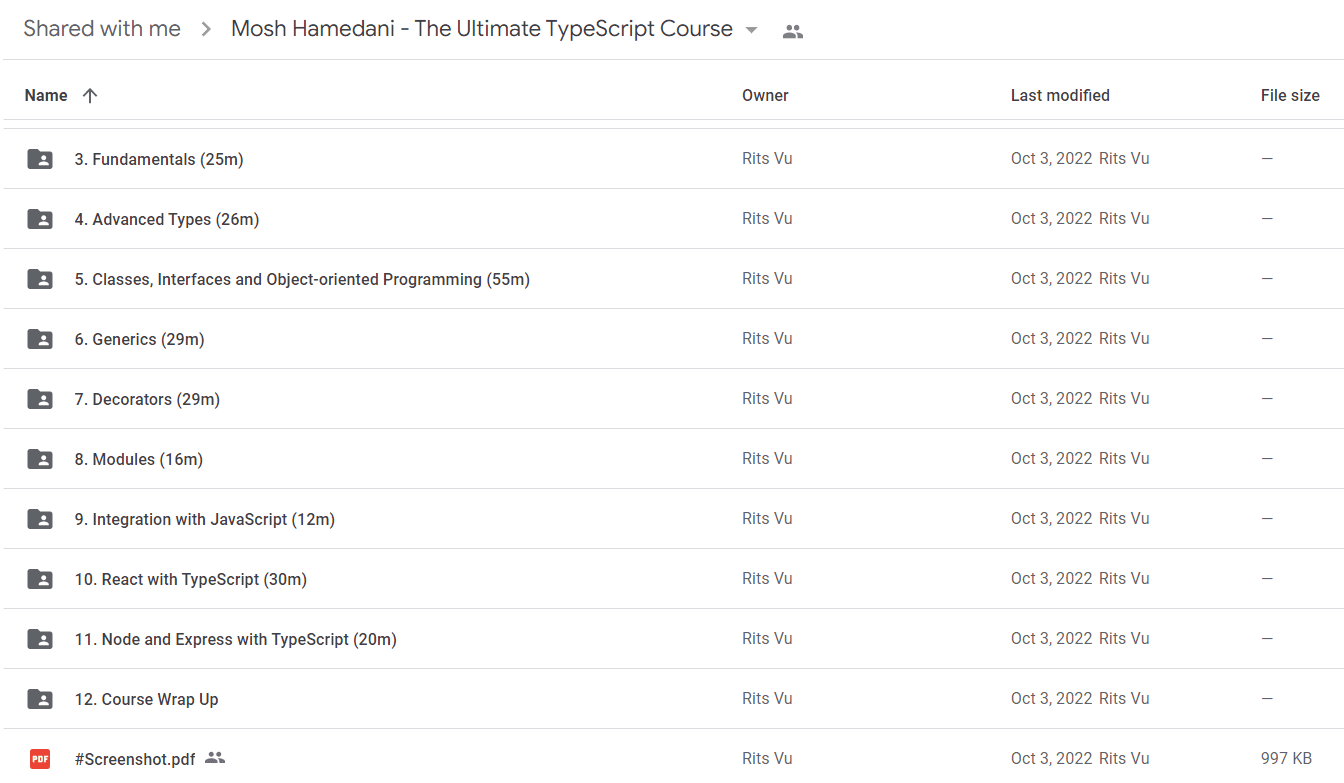Sort by the Name column header
Screen dimensions: 1344x783
coord(46,95)
